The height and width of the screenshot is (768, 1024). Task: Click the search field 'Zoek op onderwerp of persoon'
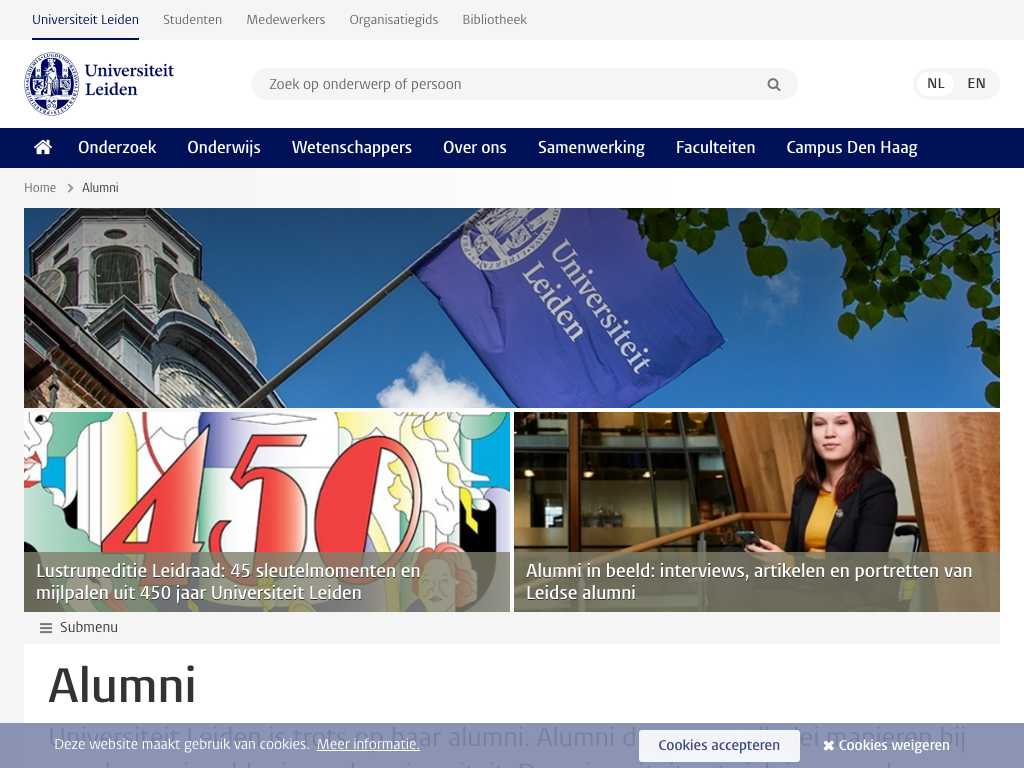pyautogui.click(x=510, y=84)
